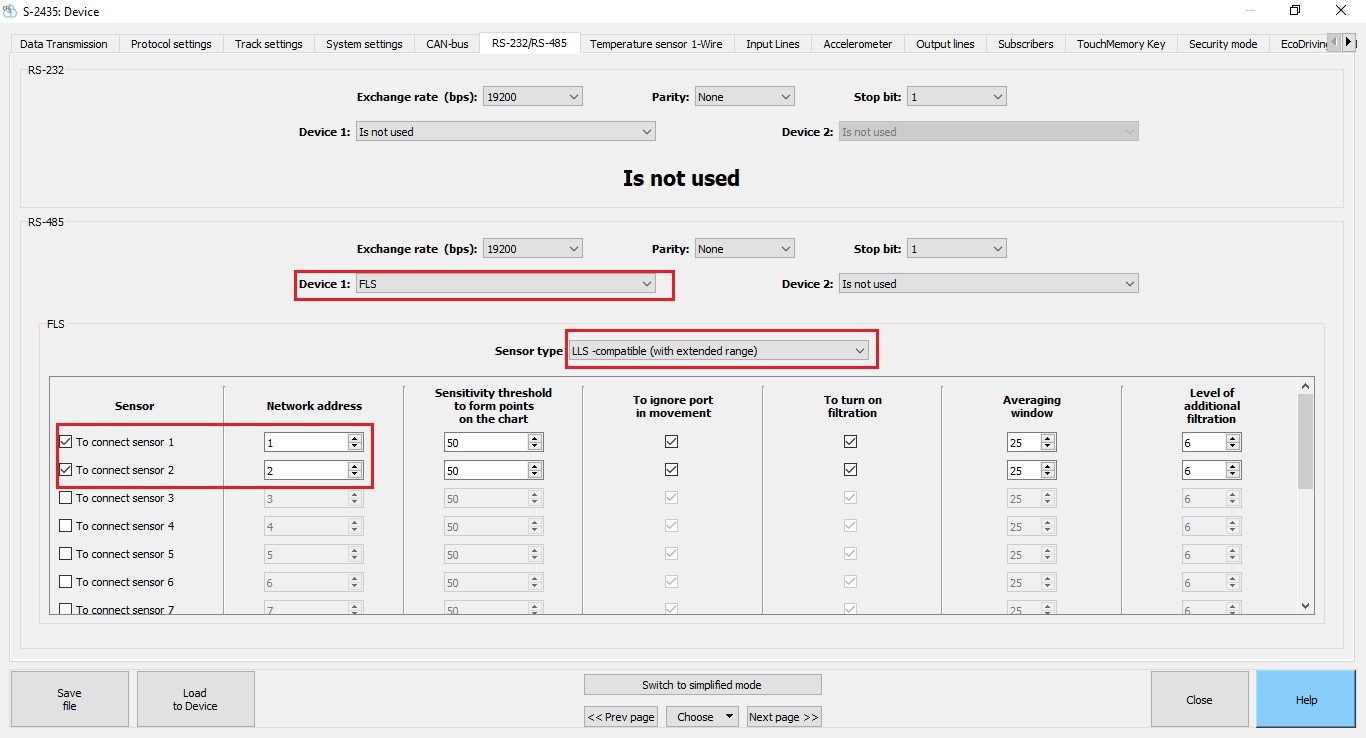
Task: Decrease sensor 2 network address with down arrow
Action: pyautogui.click(x=354, y=474)
